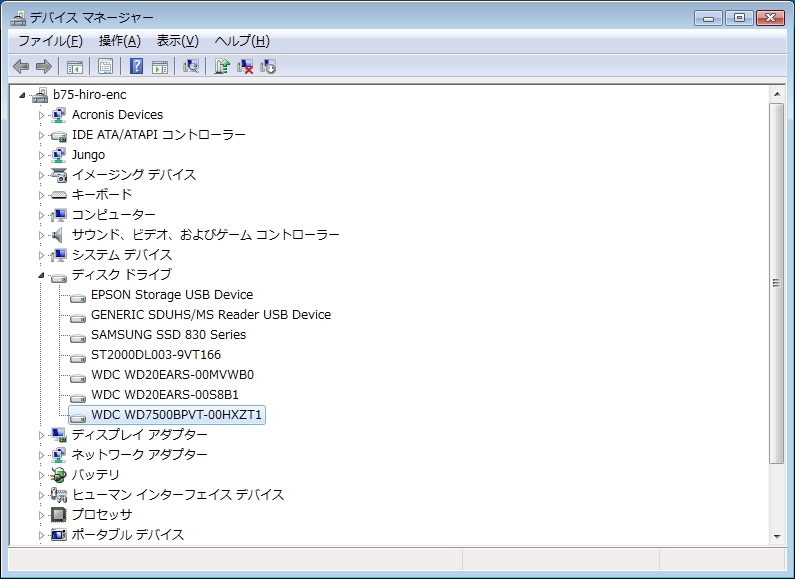795x579 pixels.
Task: Open the 操作(A) menu
Action: click(x=120, y=41)
